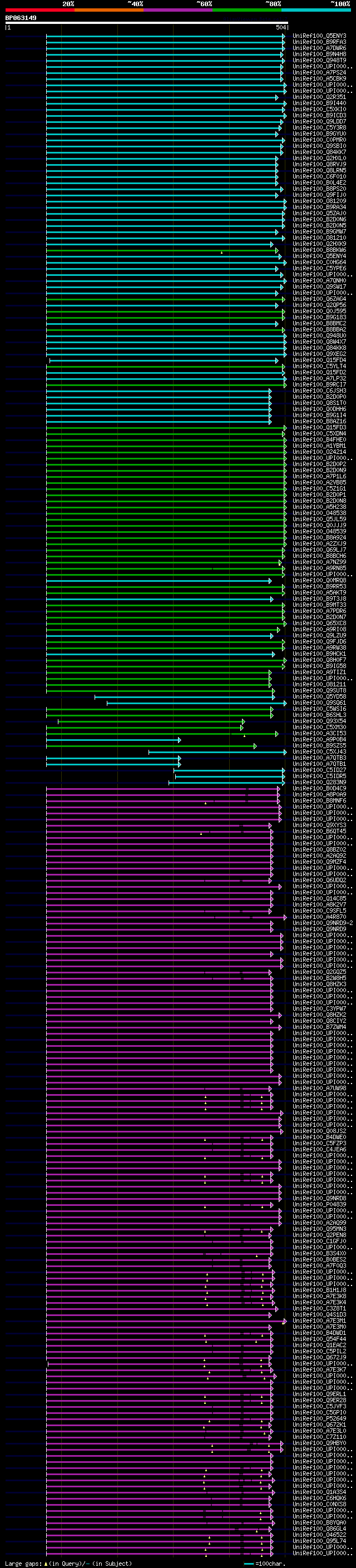Click the UniRef100_Q8RVJ9 label

pyautogui.click(x=319, y=164)
